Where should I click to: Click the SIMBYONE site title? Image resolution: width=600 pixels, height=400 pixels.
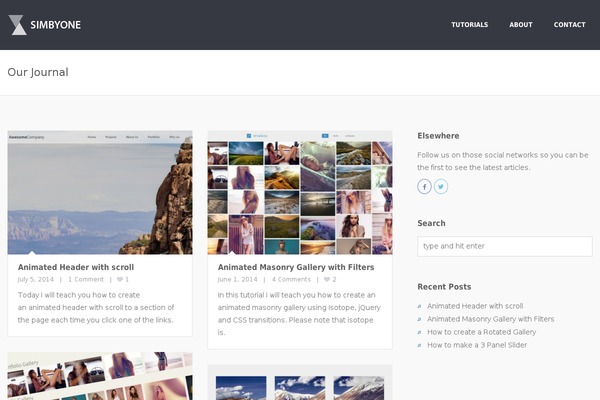(55, 25)
